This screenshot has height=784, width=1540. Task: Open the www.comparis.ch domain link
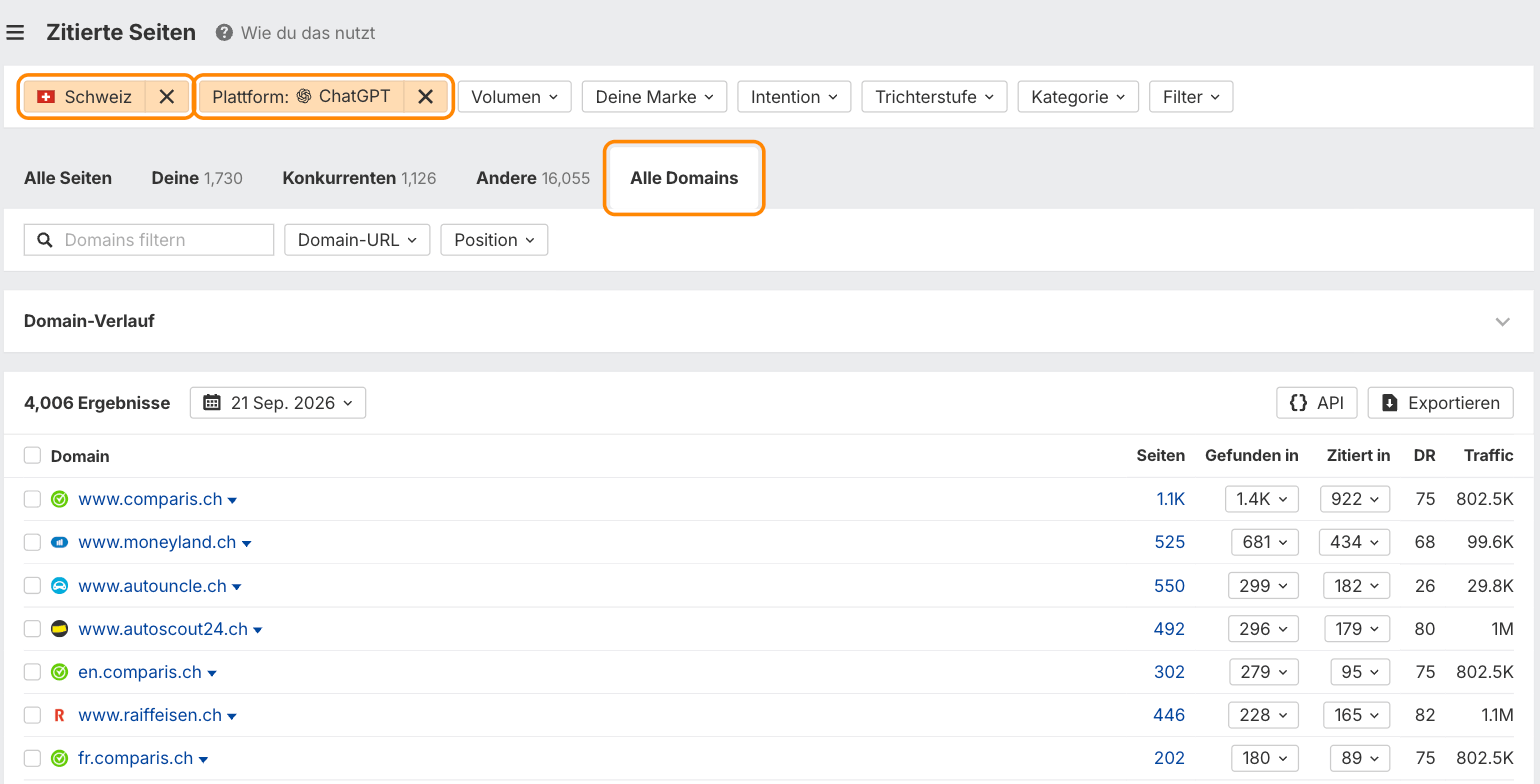click(150, 499)
